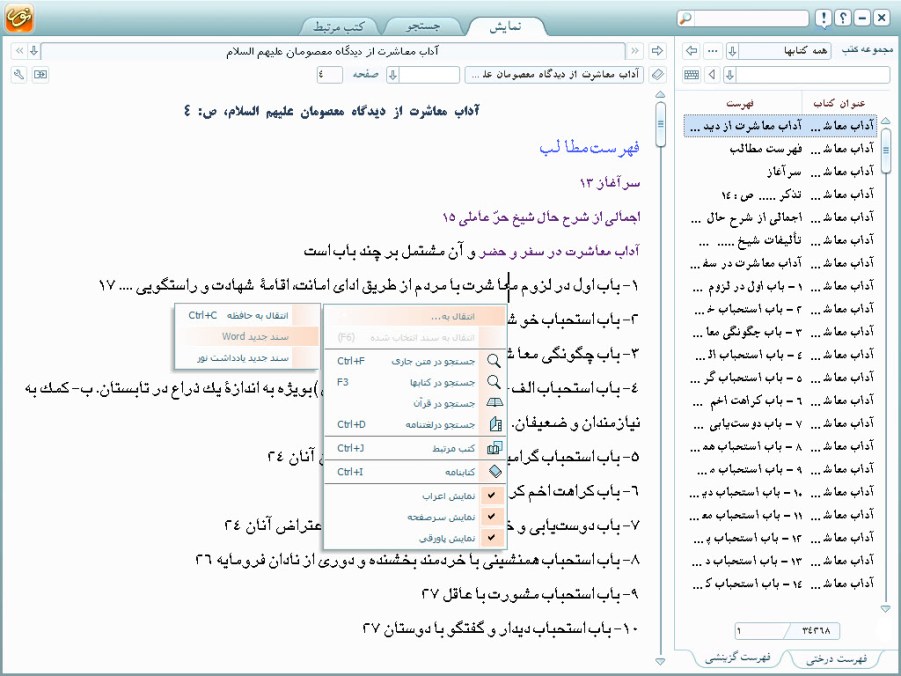Click the صفحه page number field
The image size is (901, 676).
point(330,75)
